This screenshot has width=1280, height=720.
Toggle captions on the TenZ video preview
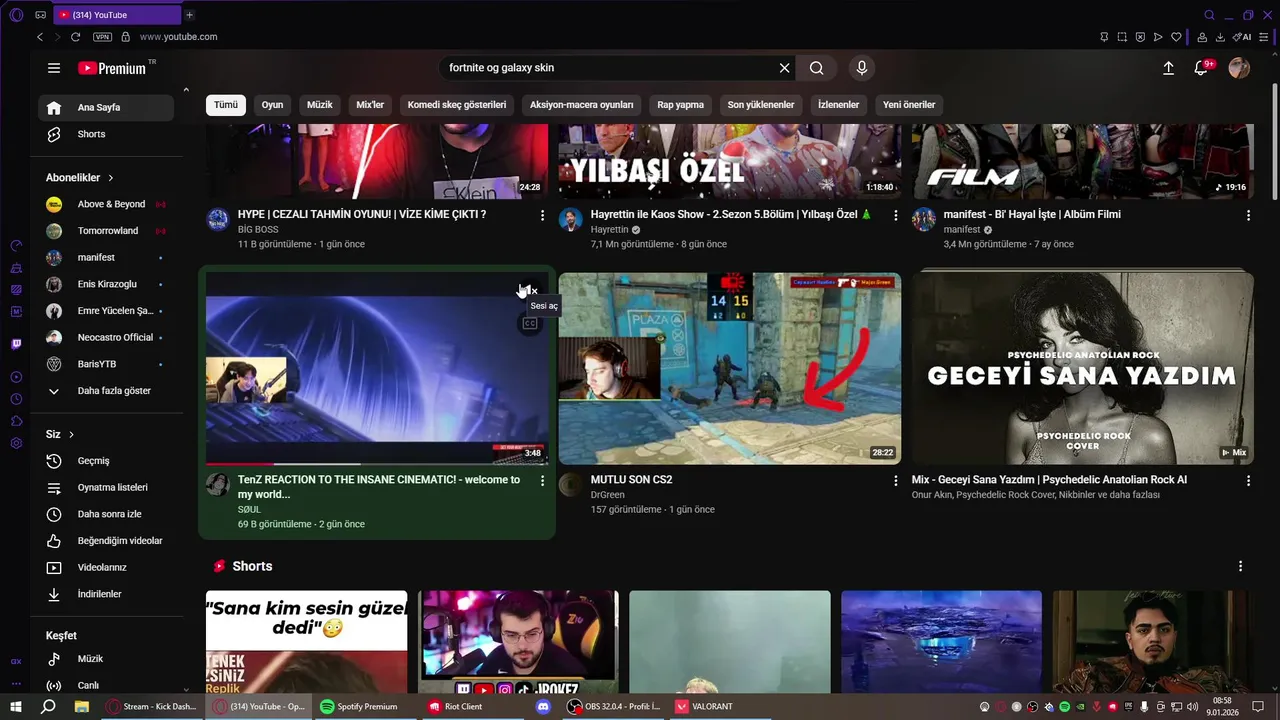click(x=530, y=323)
